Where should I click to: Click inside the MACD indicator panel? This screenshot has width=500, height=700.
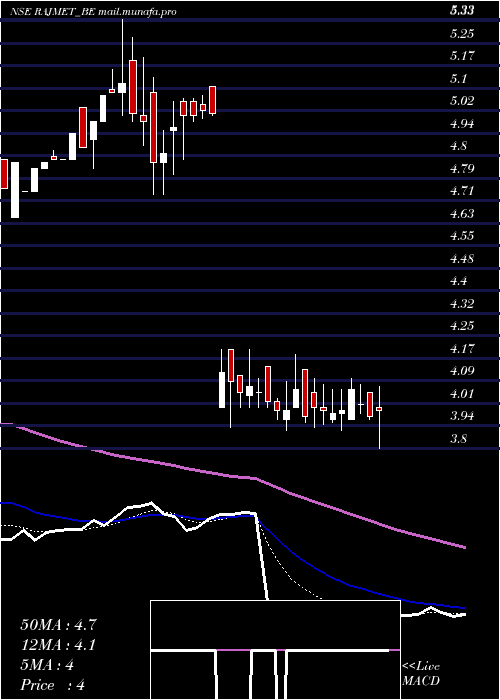275,650
